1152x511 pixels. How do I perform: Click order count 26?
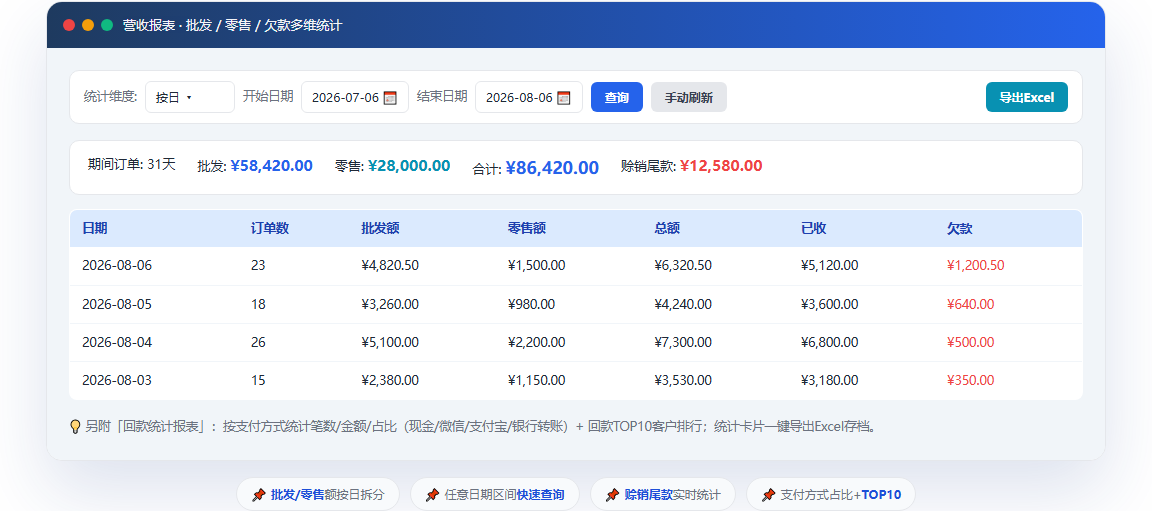pyautogui.click(x=258, y=342)
